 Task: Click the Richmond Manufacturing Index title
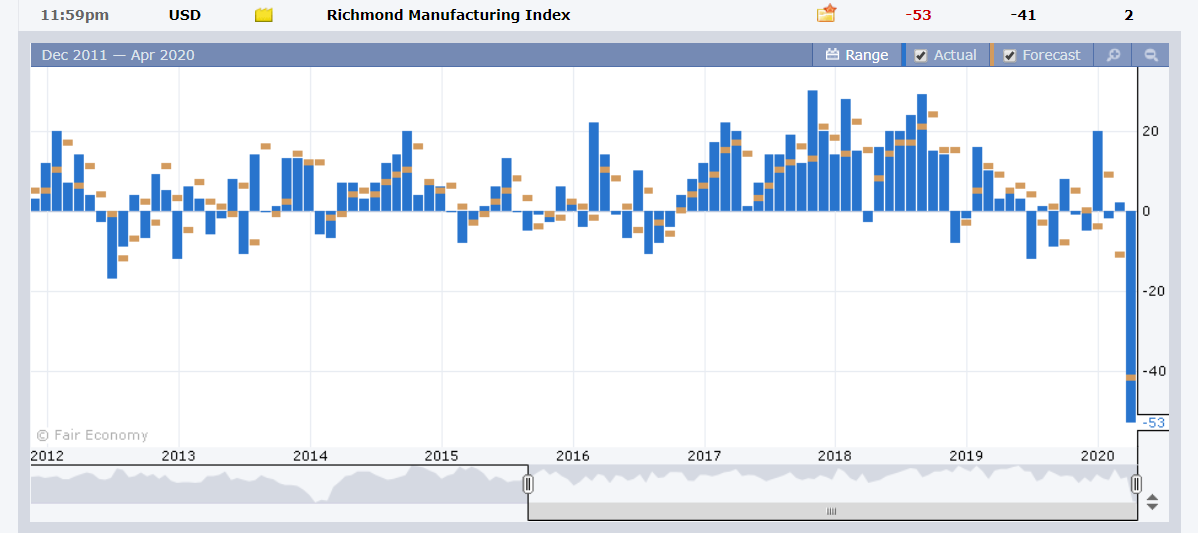448,15
